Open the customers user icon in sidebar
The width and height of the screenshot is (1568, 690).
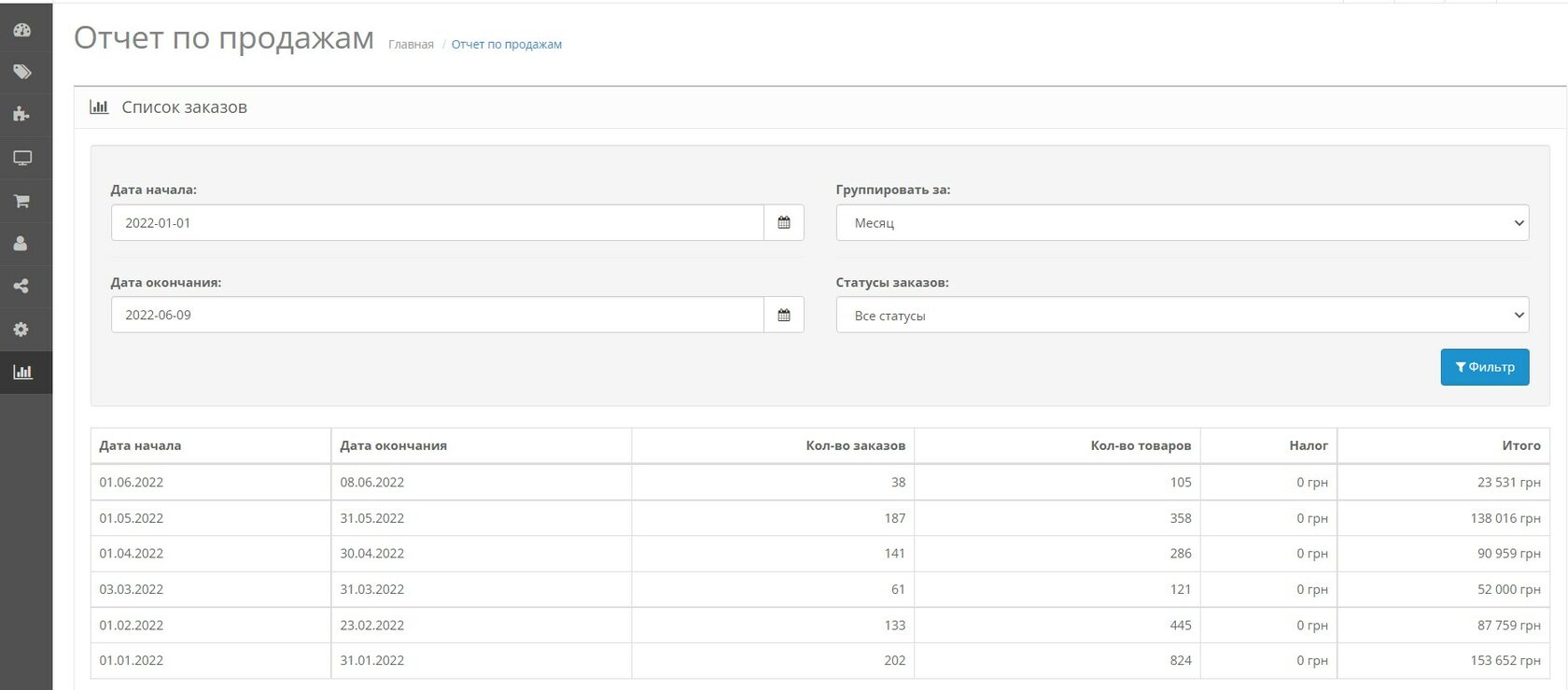coord(22,244)
